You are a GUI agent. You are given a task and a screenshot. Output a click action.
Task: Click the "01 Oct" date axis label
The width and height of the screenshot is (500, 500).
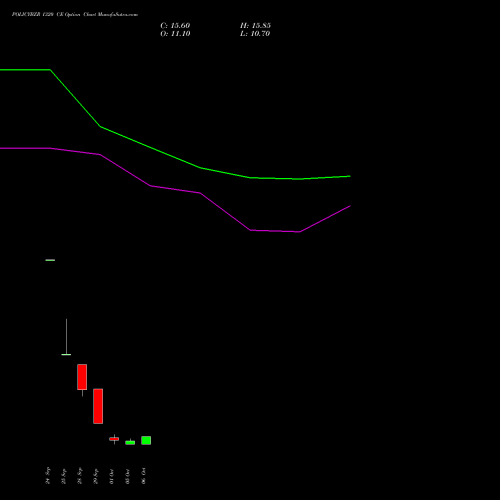click(112, 476)
